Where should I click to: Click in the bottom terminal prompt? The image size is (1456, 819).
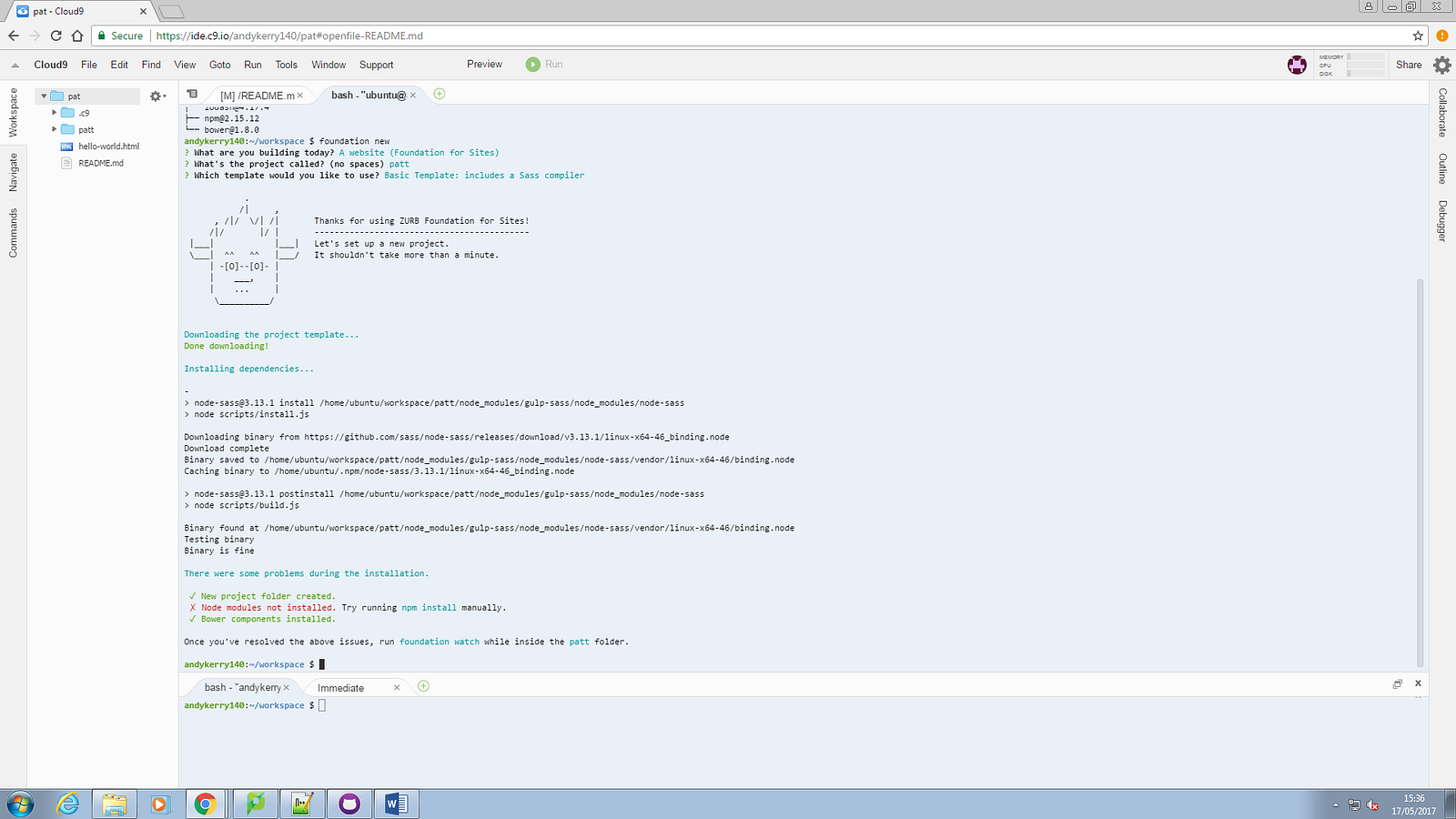(321, 705)
